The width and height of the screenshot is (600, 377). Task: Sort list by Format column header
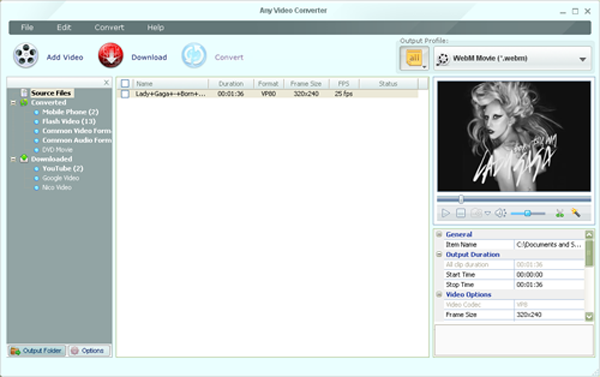[268, 83]
